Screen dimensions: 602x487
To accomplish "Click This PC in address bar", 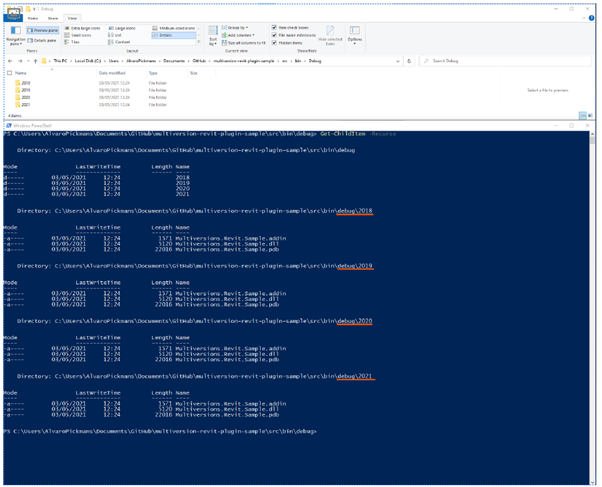I will [x=60, y=61].
